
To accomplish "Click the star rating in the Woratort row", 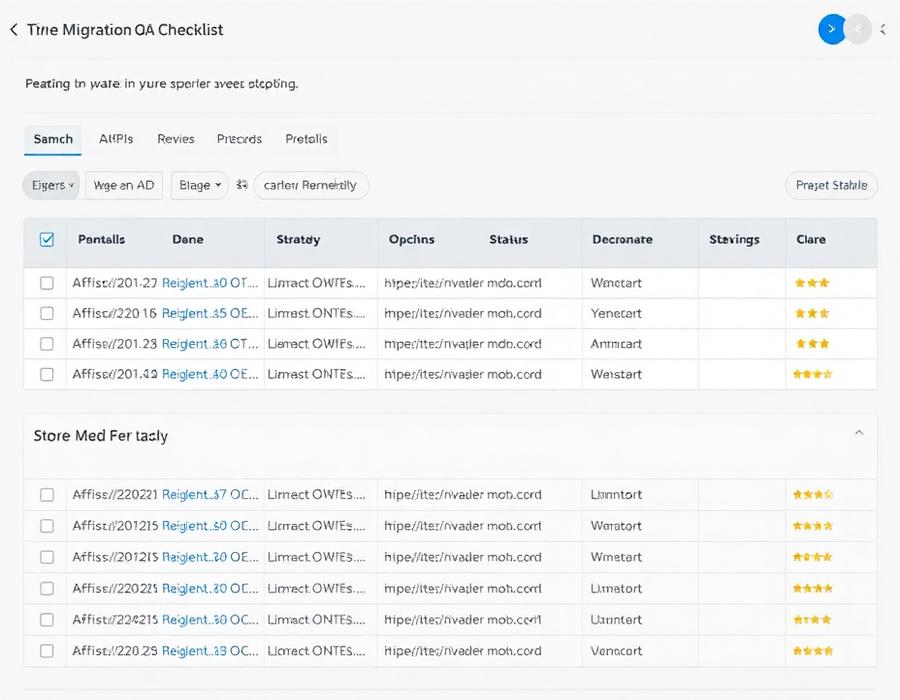I will (x=813, y=526).
